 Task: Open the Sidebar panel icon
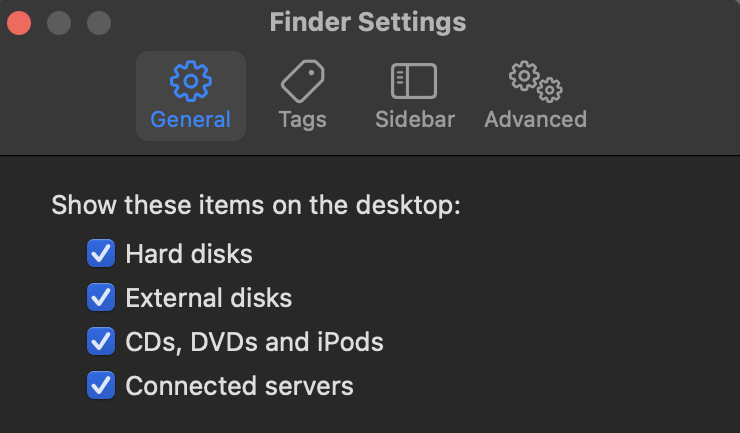(414, 81)
